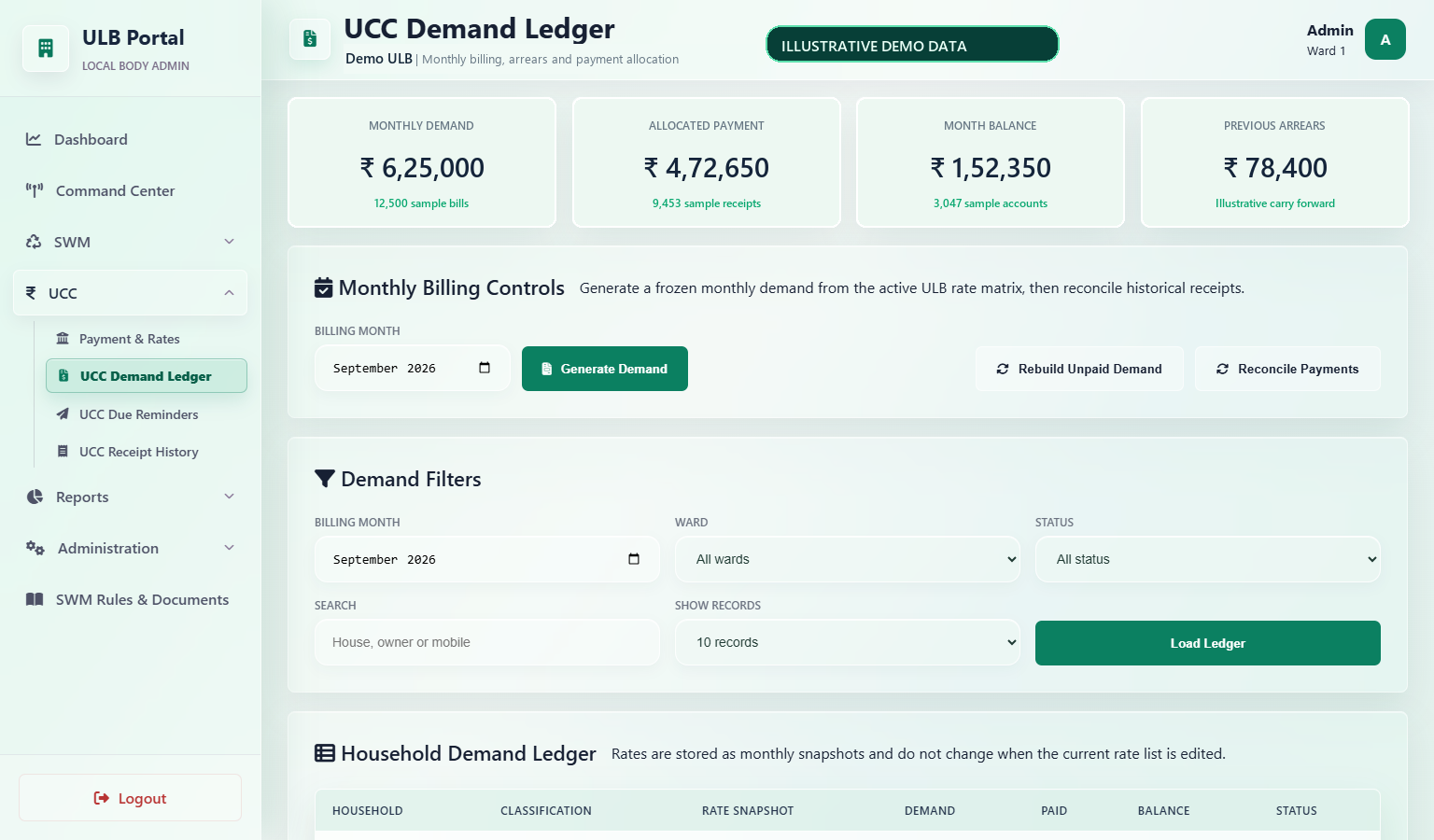Viewport: 1434px width, 840px height.
Task: Click the UCC Receipt History receipt icon
Action: [63, 452]
